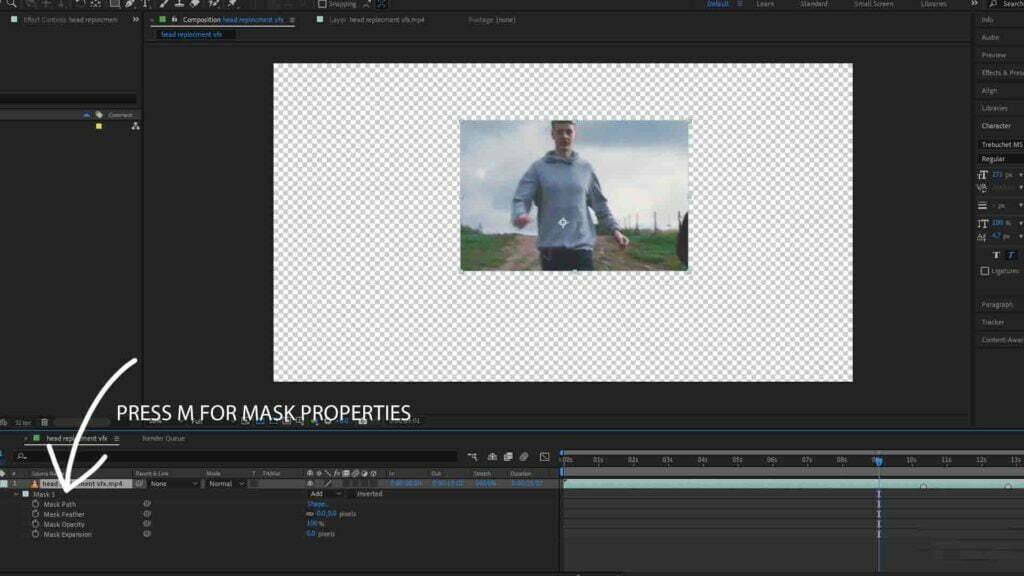
Task: Click the stopwatch for Mask Path
Action: coord(35,504)
